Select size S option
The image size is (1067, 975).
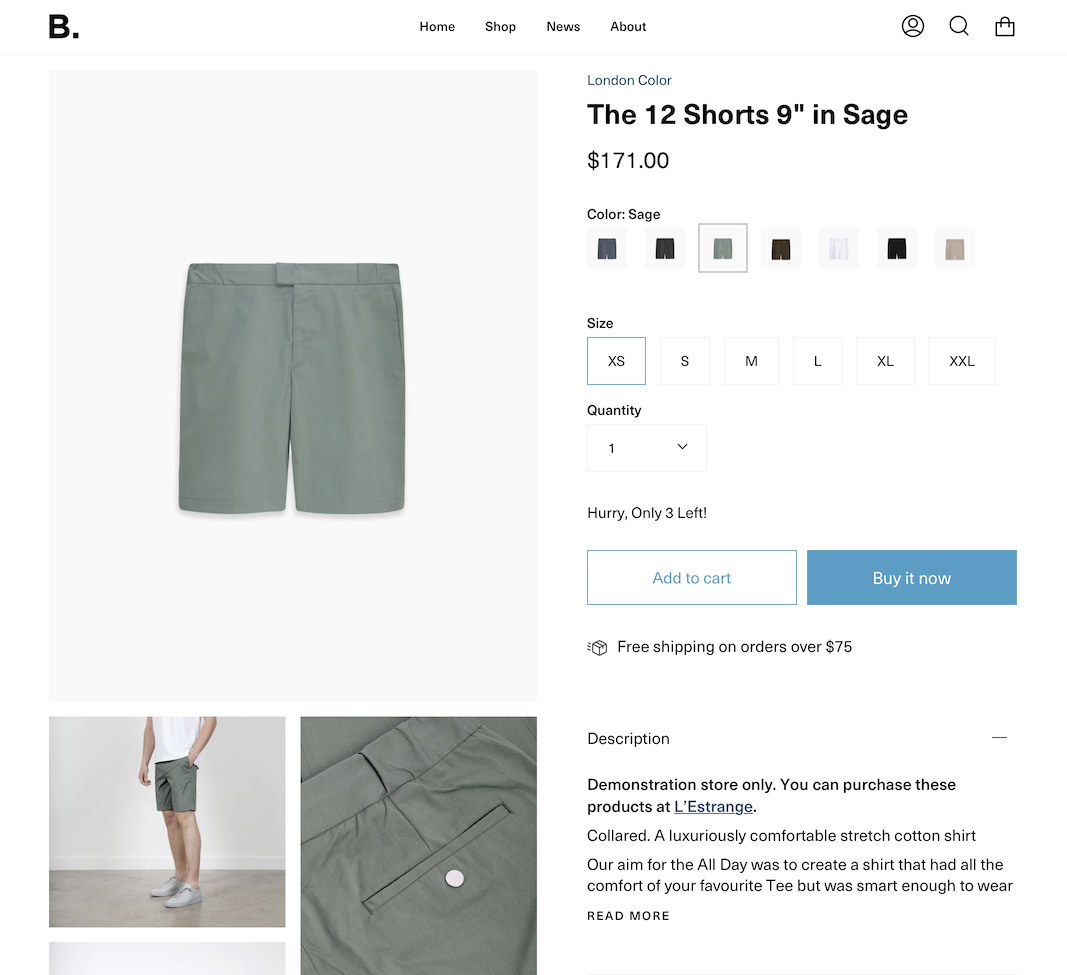[x=685, y=361]
